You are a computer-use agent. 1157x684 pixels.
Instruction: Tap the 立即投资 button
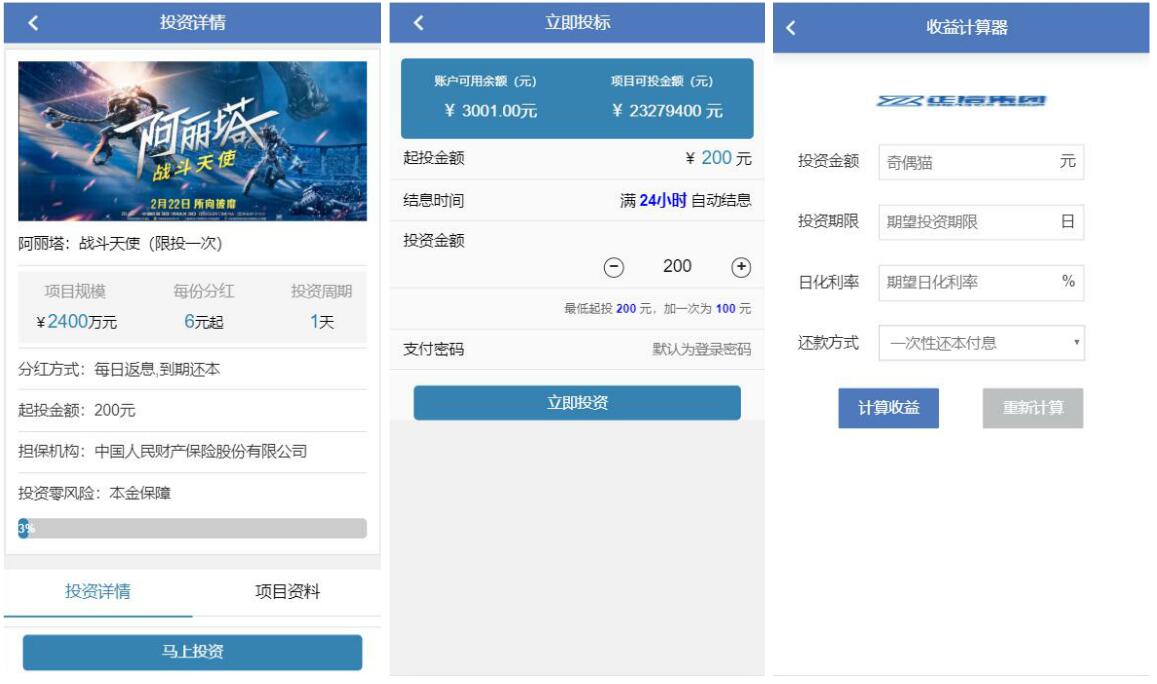pyautogui.click(x=577, y=403)
